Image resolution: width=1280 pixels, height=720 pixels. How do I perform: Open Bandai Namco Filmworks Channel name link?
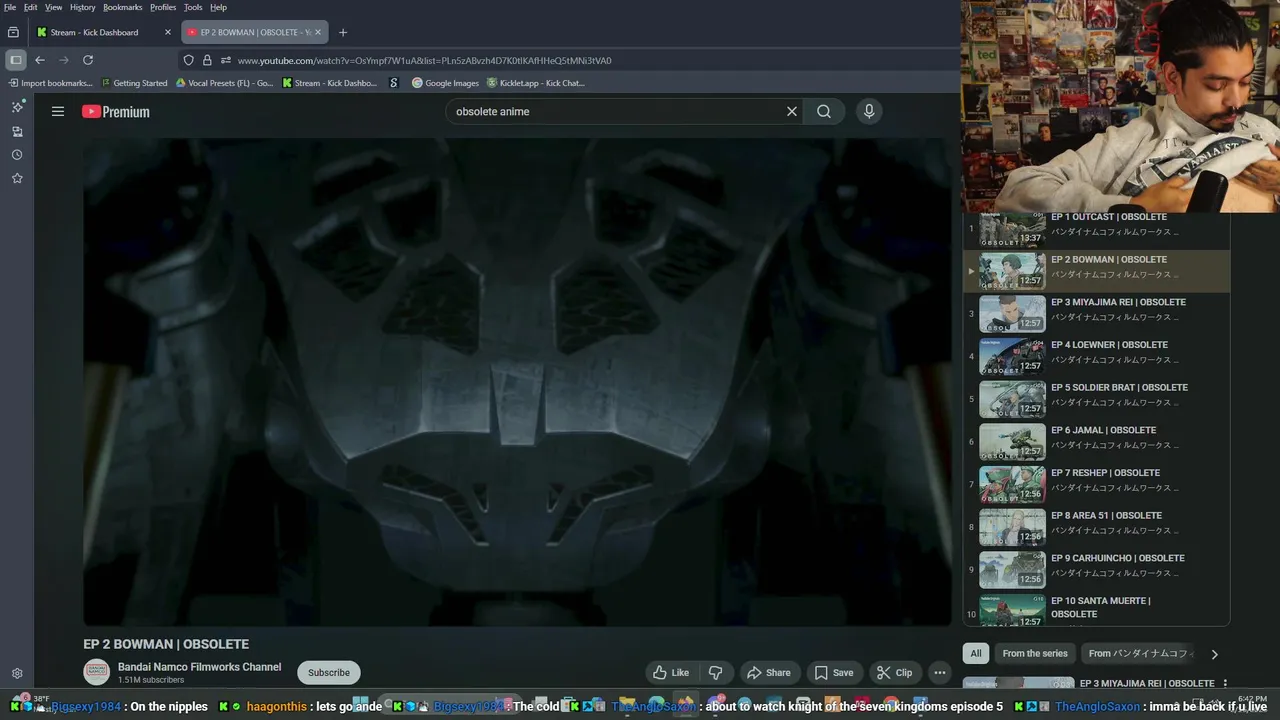pyautogui.click(x=200, y=667)
